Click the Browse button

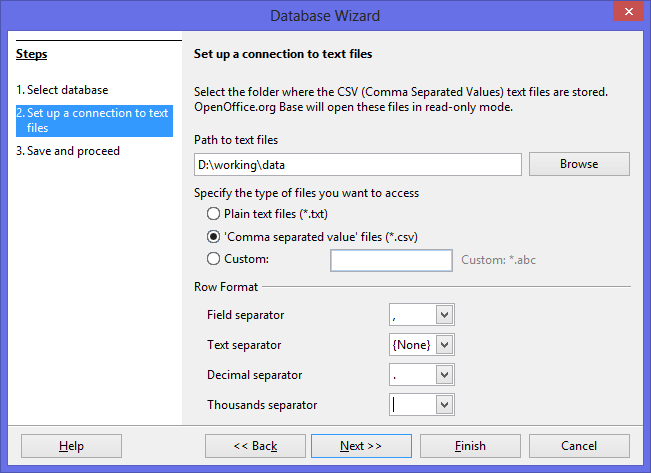click(579, 164)
